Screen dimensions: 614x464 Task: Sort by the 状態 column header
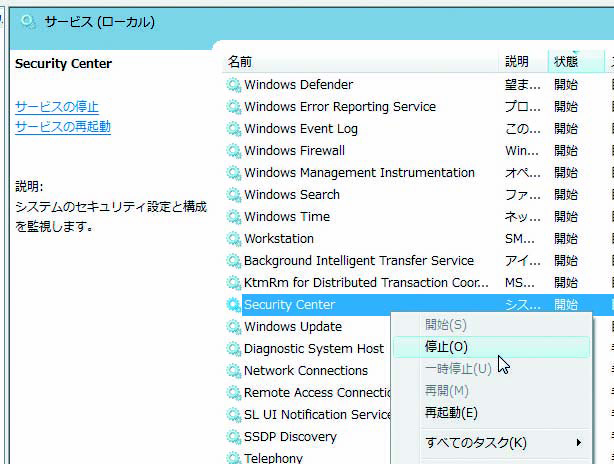click(x=576, y=61)
